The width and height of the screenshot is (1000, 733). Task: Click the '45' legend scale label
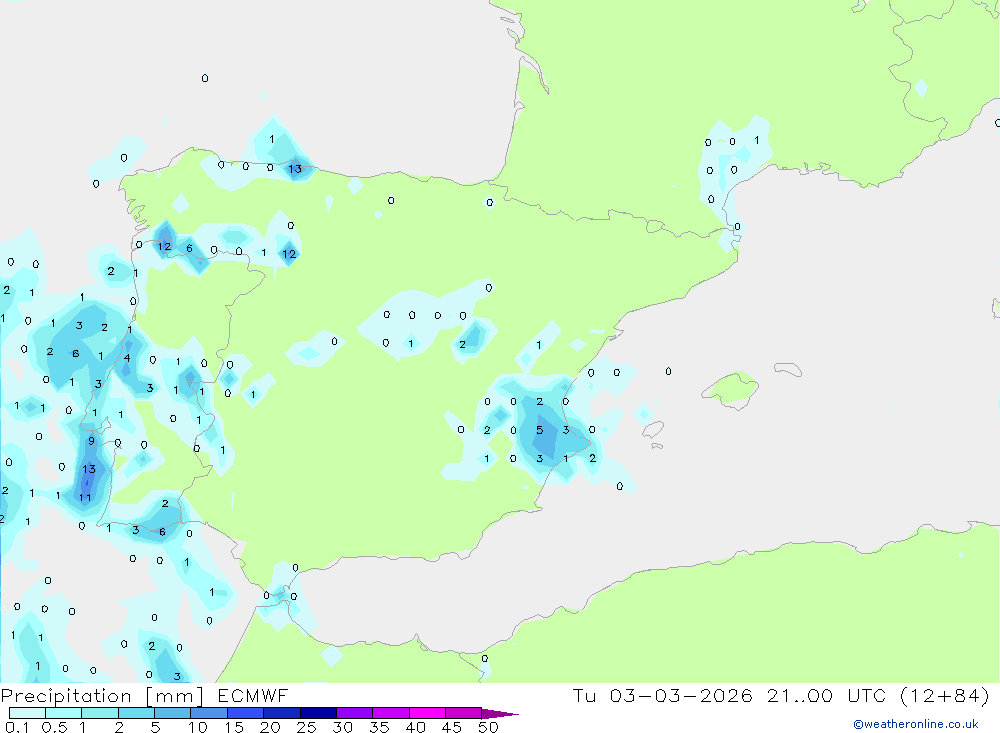pos(452,727)
